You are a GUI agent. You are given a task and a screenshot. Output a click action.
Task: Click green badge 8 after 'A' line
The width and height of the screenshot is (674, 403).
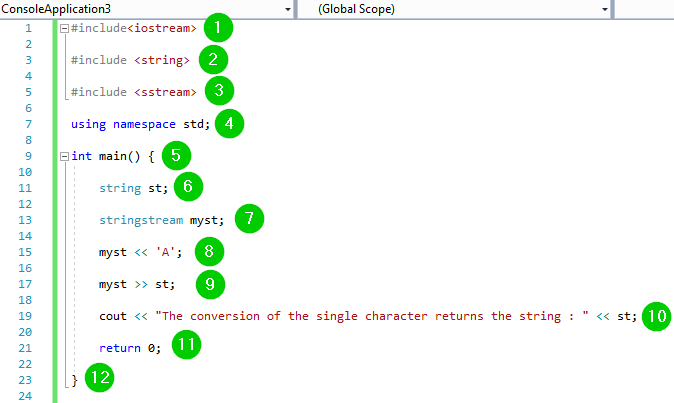(208, 251)
